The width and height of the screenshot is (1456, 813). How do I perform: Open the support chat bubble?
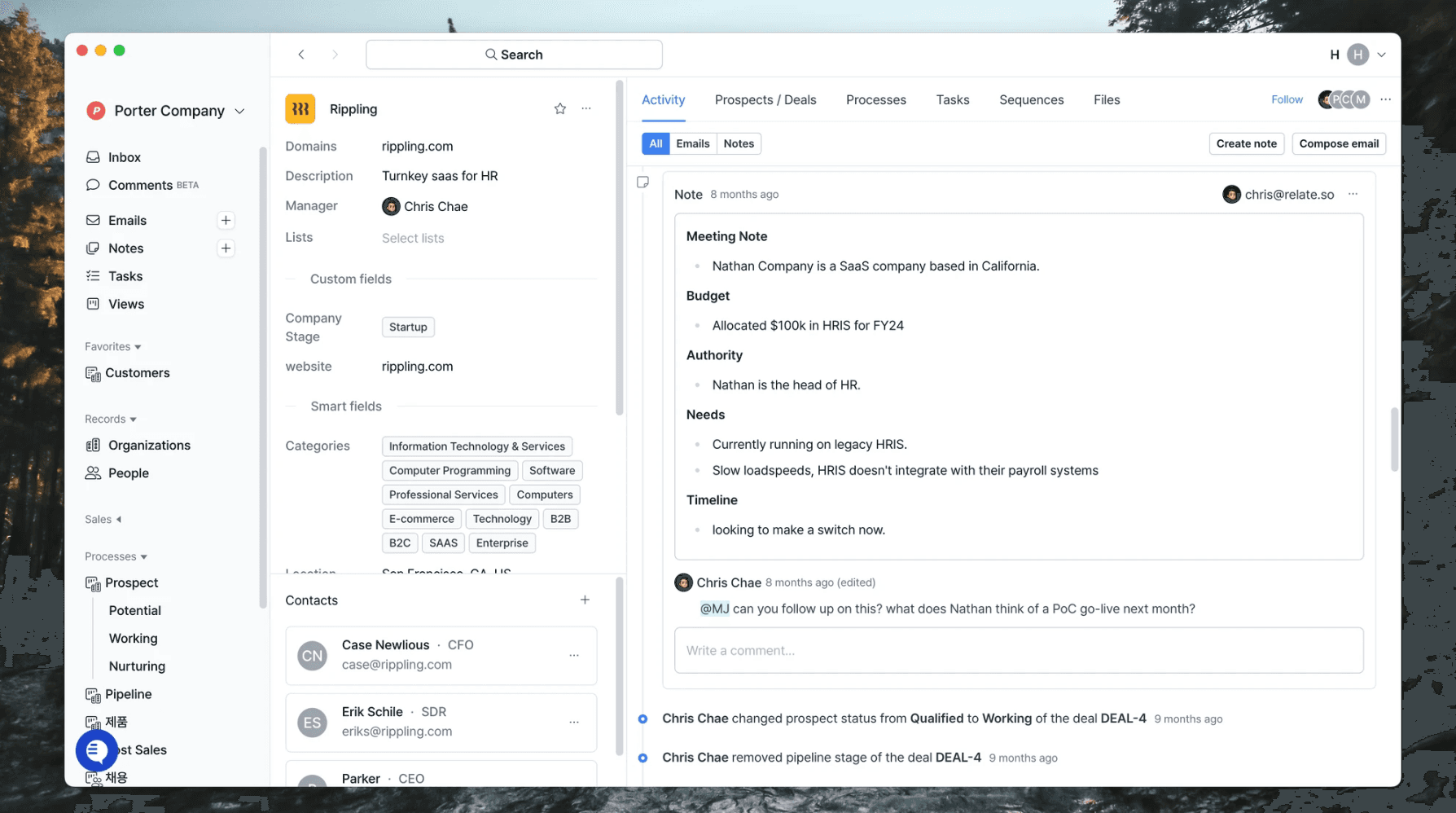96,750
